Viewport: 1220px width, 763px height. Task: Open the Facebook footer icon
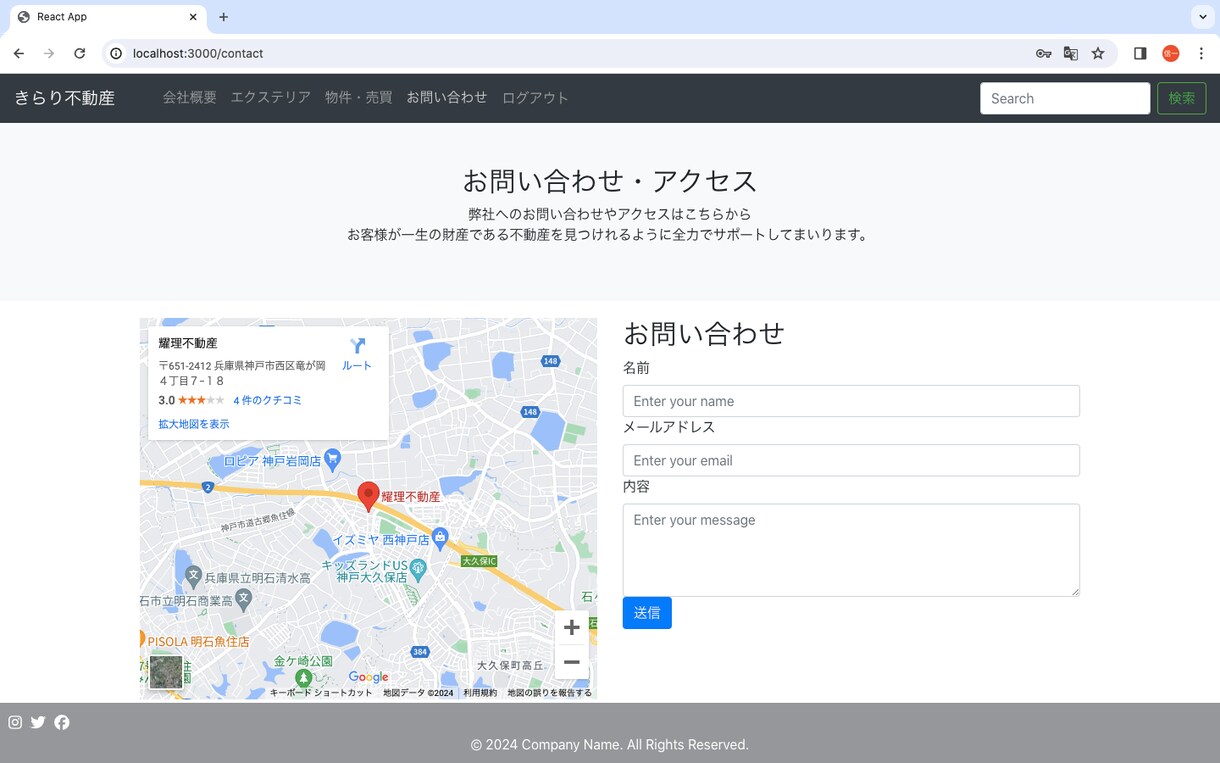tap(62, 722)
